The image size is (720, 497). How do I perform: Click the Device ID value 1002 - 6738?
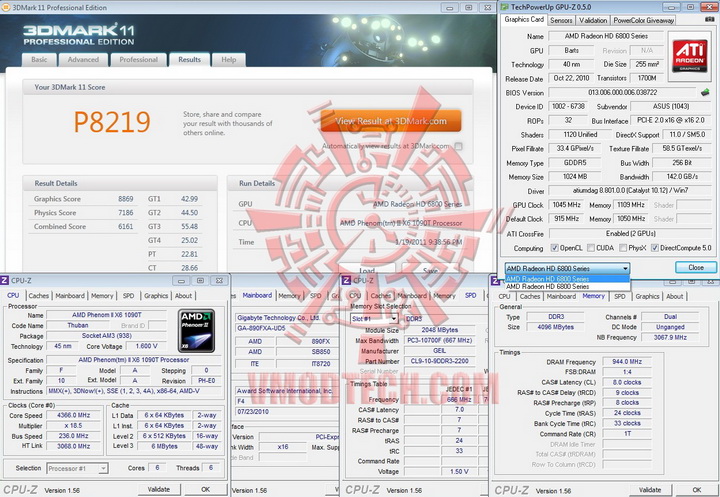click(x=568, y=106)
